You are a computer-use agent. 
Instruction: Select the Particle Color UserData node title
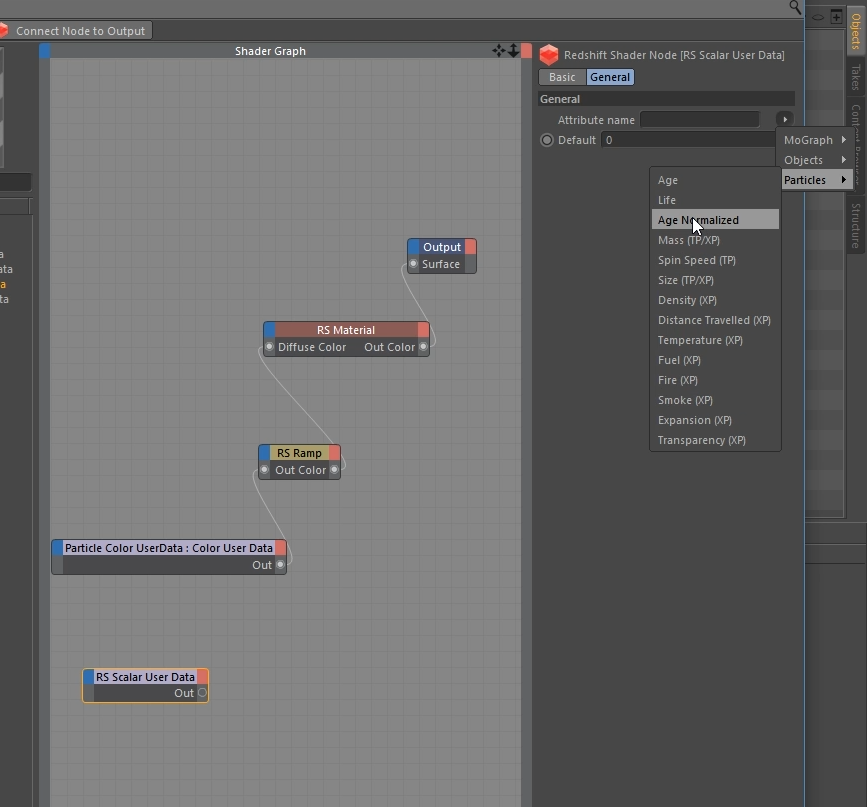point(169,548)
